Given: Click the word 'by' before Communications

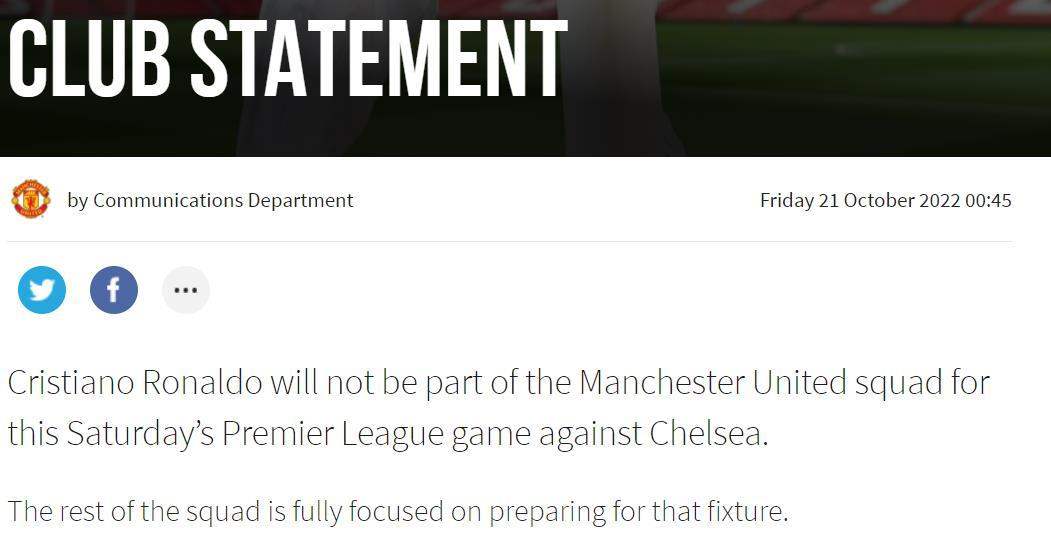Looking at the screenshot, I should (78, 201).
